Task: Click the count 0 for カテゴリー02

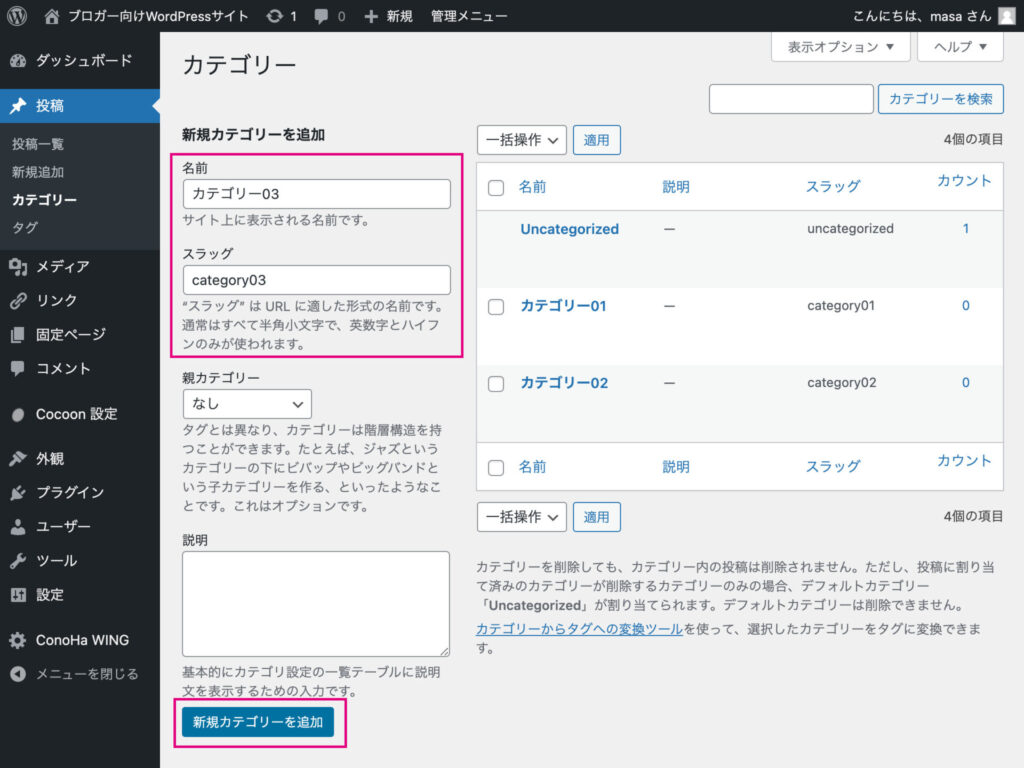Action: pos(965,383)
